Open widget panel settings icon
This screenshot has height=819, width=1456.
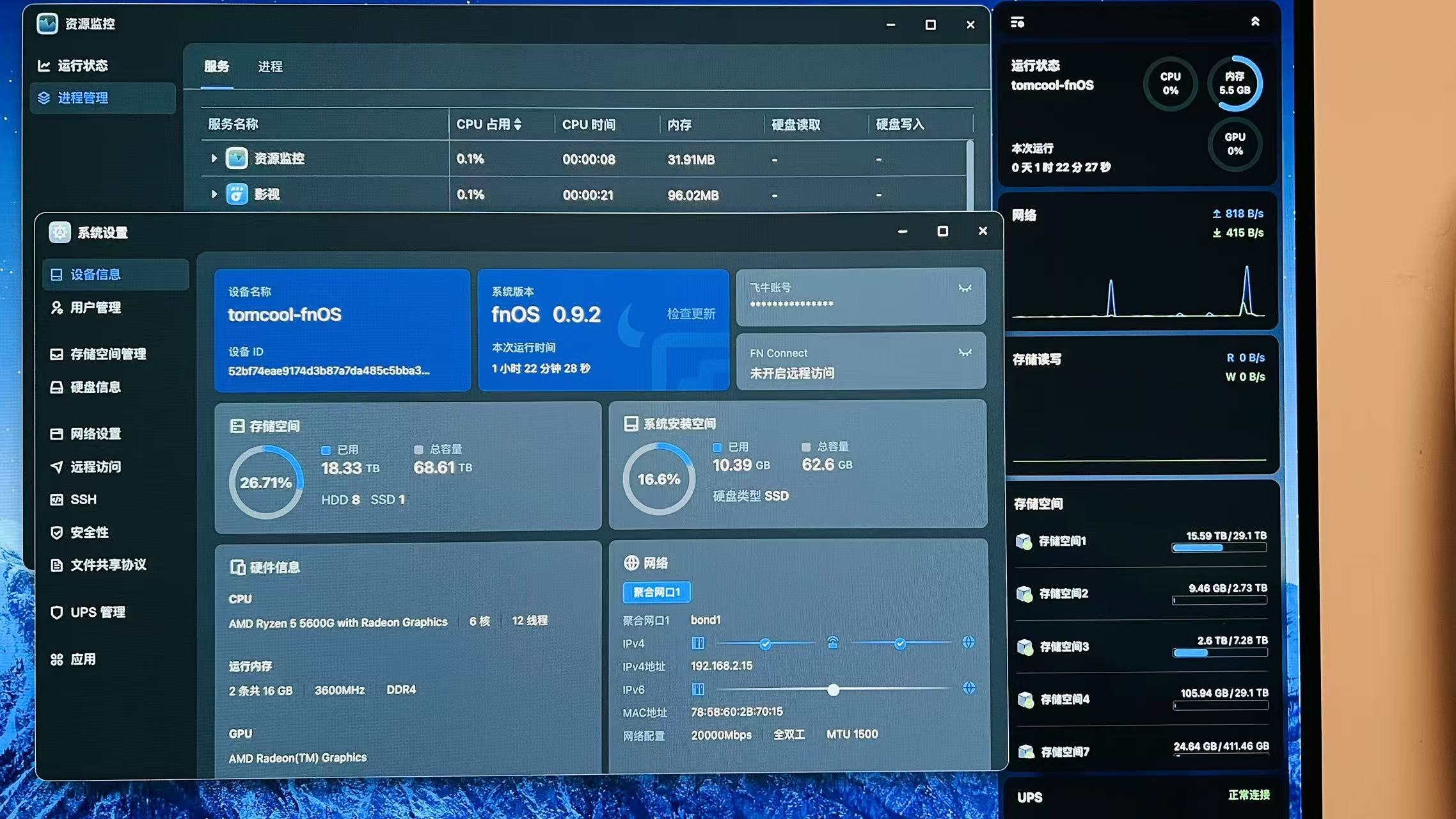pos(1017,22)
